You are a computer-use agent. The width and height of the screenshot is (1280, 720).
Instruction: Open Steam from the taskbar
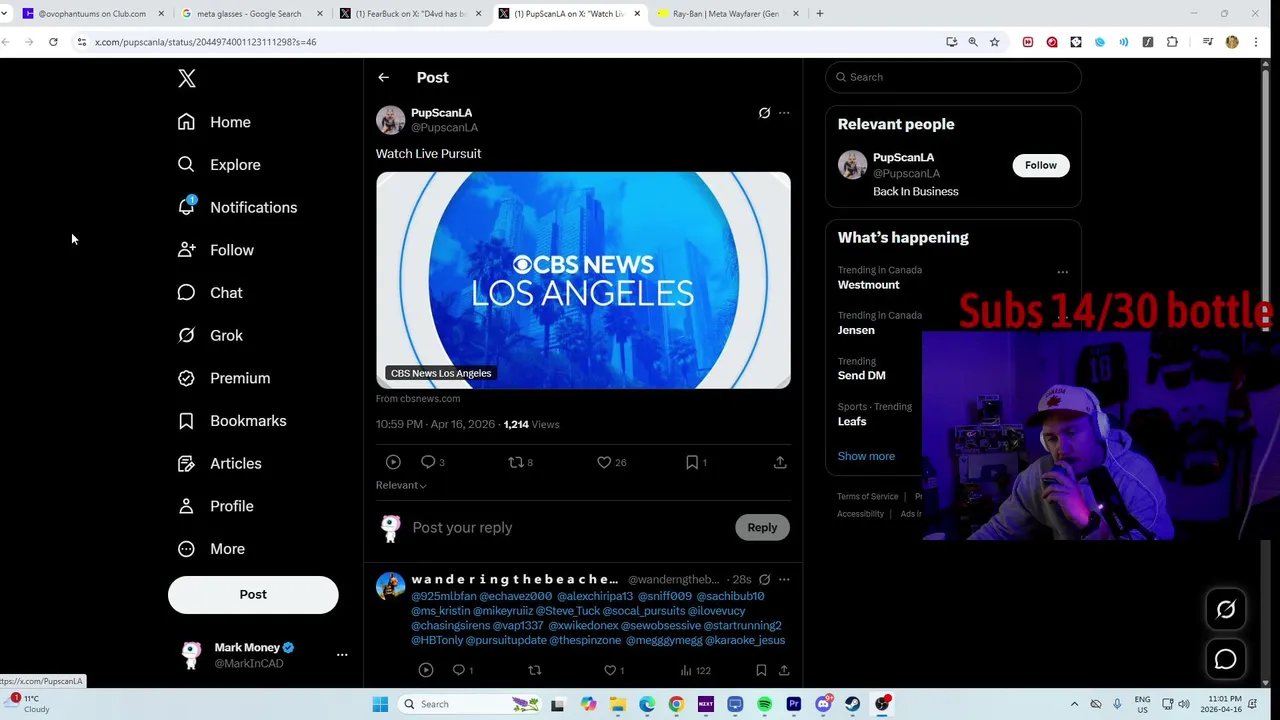coord(852,704)
